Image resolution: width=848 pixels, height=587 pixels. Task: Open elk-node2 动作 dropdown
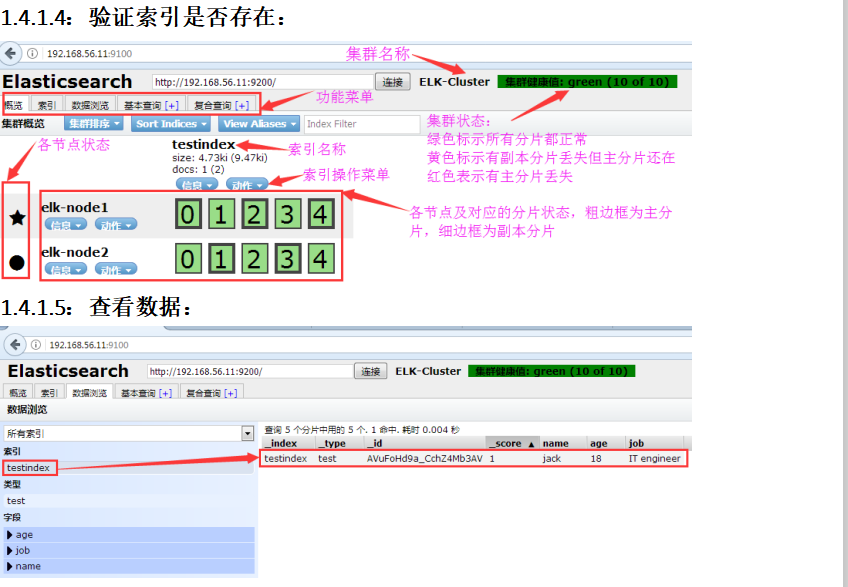[116, 269]
